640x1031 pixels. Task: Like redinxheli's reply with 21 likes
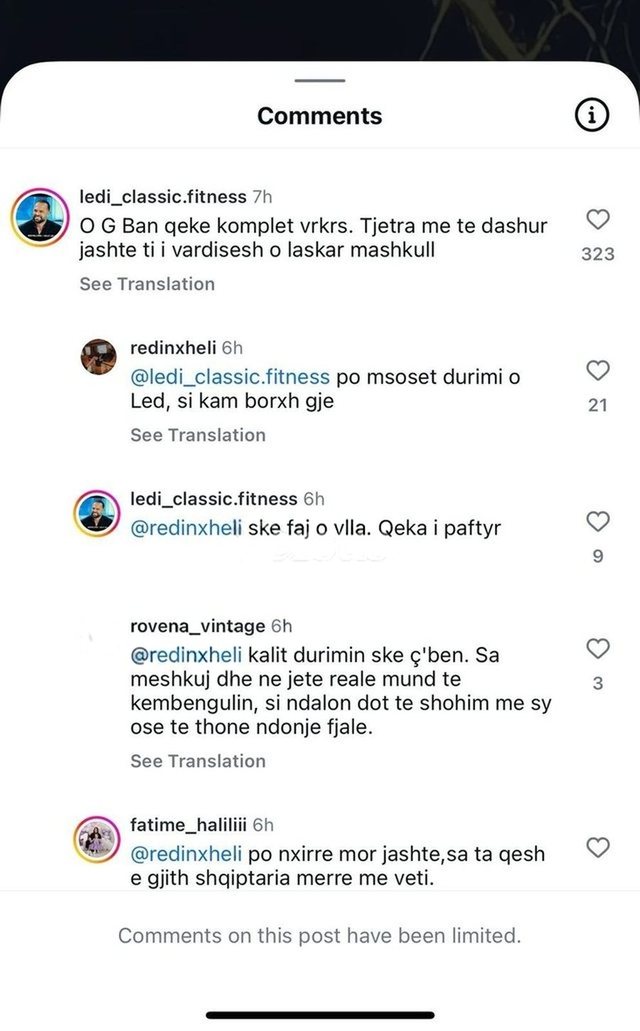(597, 371)
